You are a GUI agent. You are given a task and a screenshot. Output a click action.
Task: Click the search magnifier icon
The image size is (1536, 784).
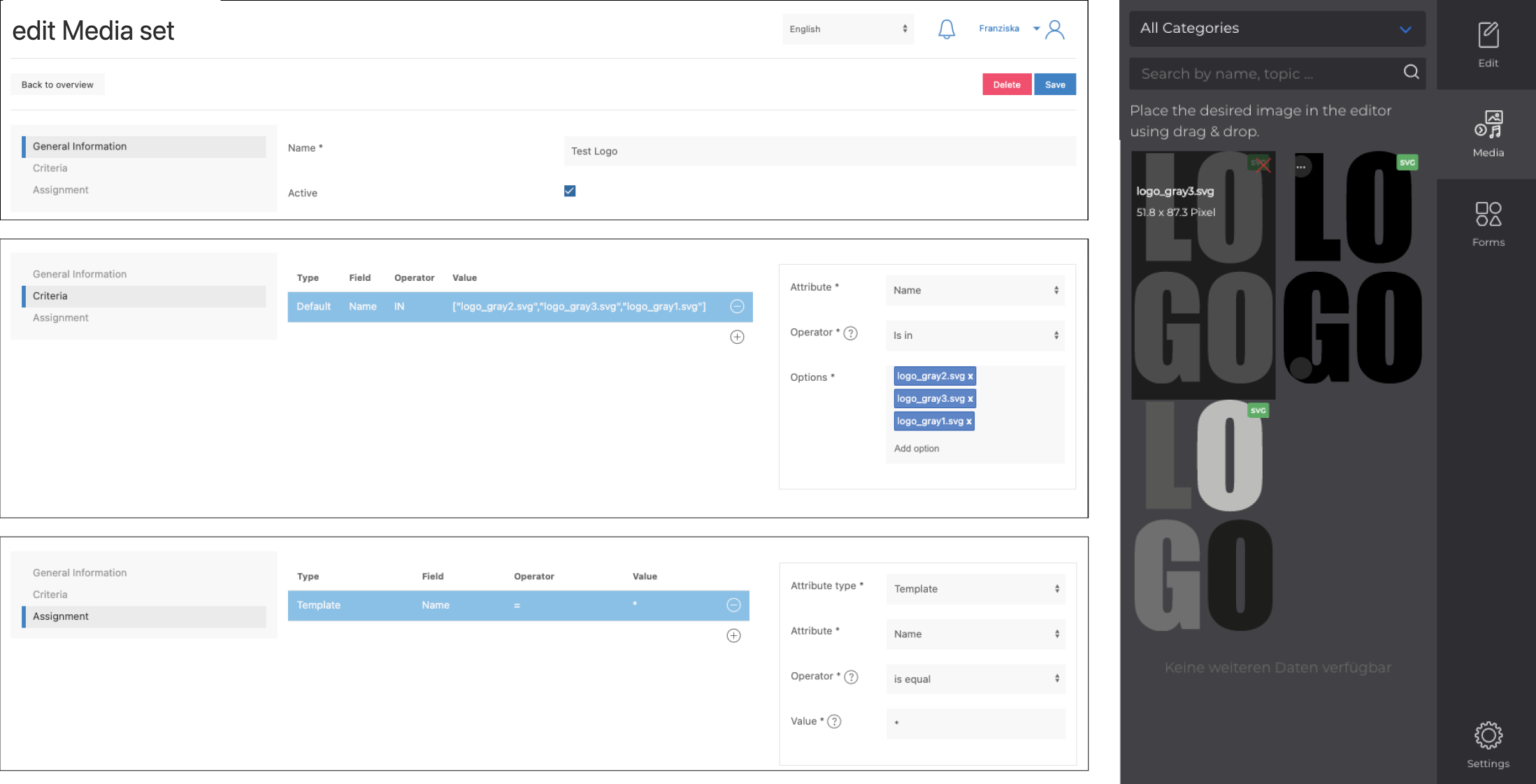click(x=1411, y=72)
